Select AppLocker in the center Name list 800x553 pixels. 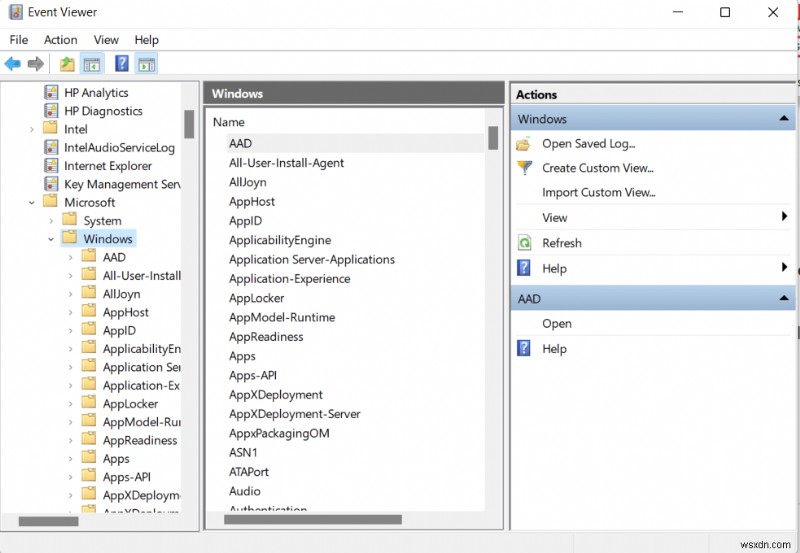256,298
